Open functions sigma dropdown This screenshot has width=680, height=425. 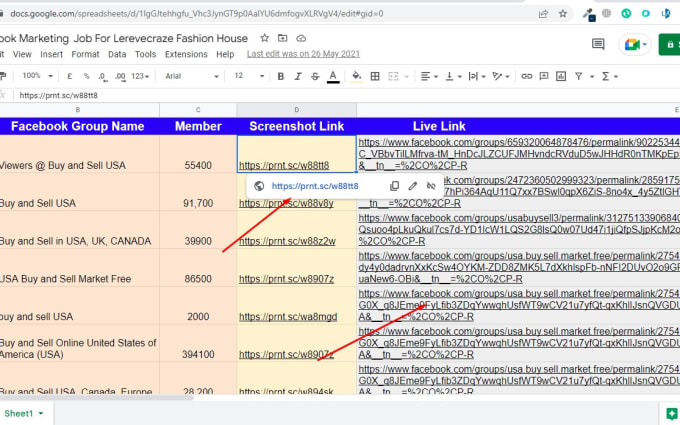609,76
